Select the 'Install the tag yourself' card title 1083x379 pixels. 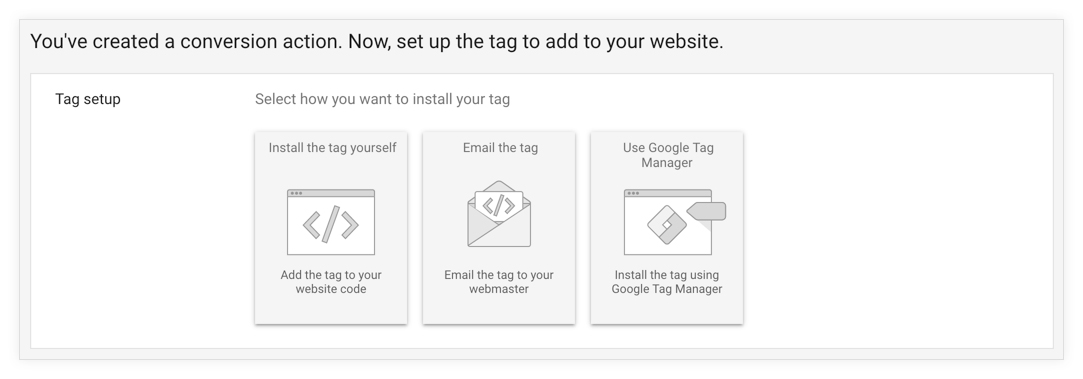[x=332, y=148]
